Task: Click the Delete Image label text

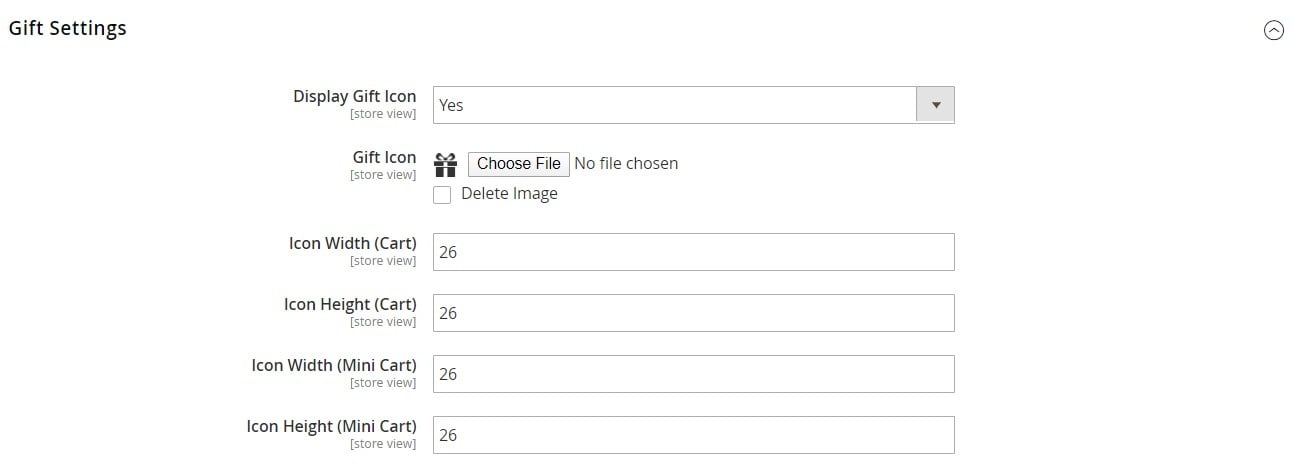Action: [x=509, y=194]
